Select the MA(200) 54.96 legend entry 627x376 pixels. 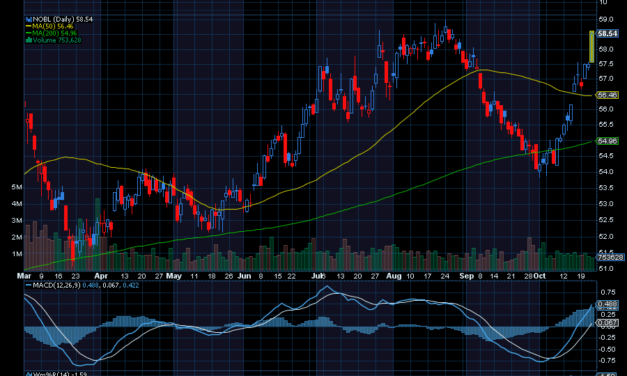tap(54, 33)
